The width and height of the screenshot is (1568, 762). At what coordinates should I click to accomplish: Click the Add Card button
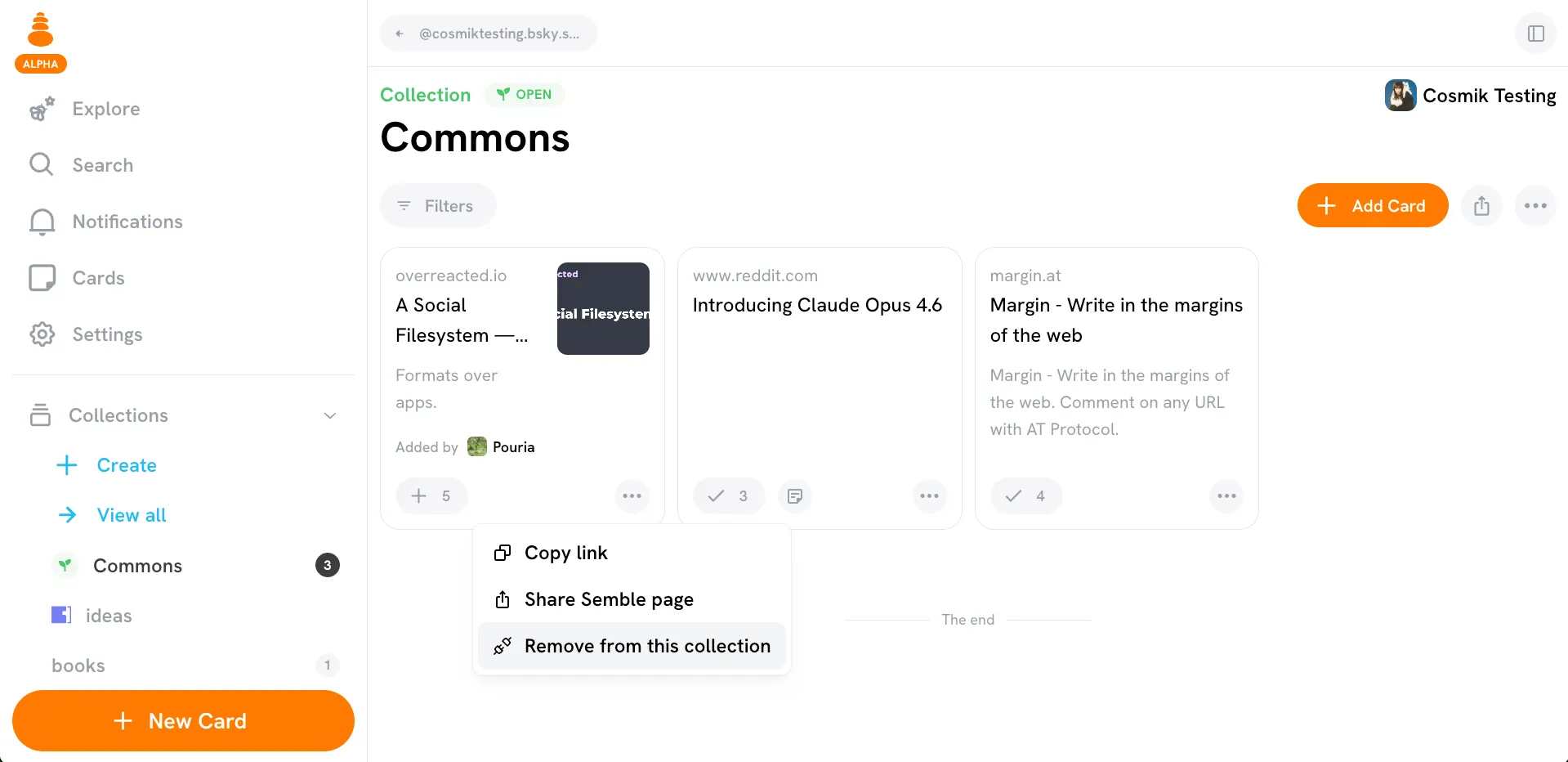tap(1372, 206)
